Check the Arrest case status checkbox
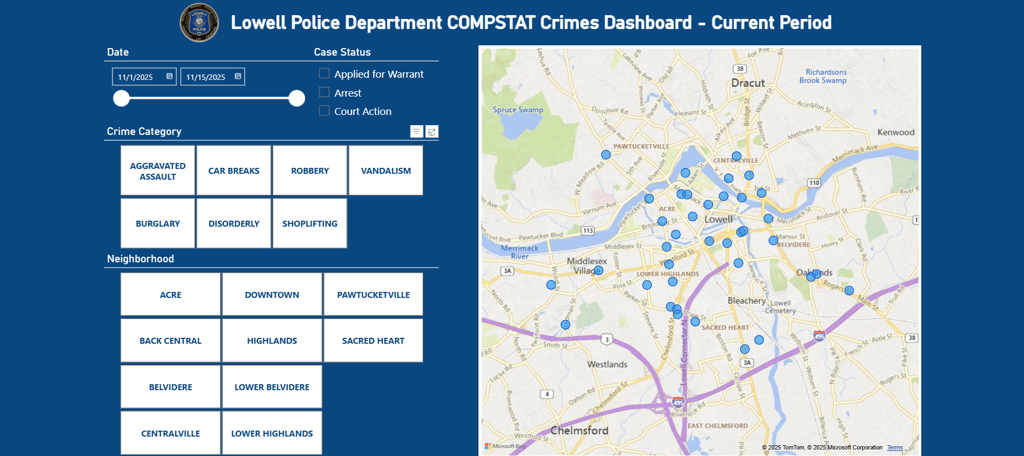This screenshot has width=1024, height=456. 324,92
